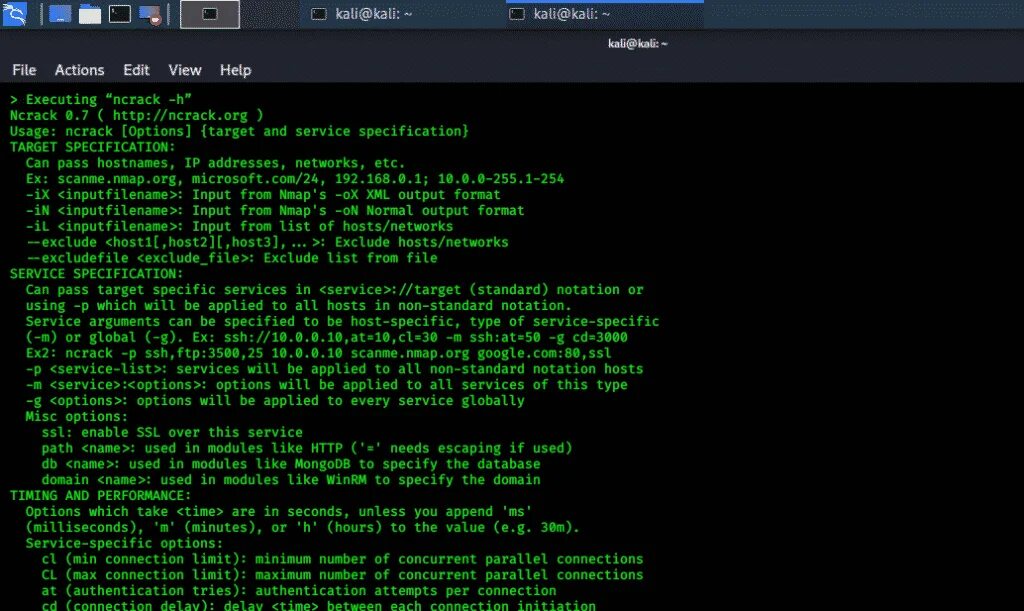The height and width of the screenshot is (611, 1024).
Task: Click the http://ncrack.org URL in output
Action: click(180, 116)
